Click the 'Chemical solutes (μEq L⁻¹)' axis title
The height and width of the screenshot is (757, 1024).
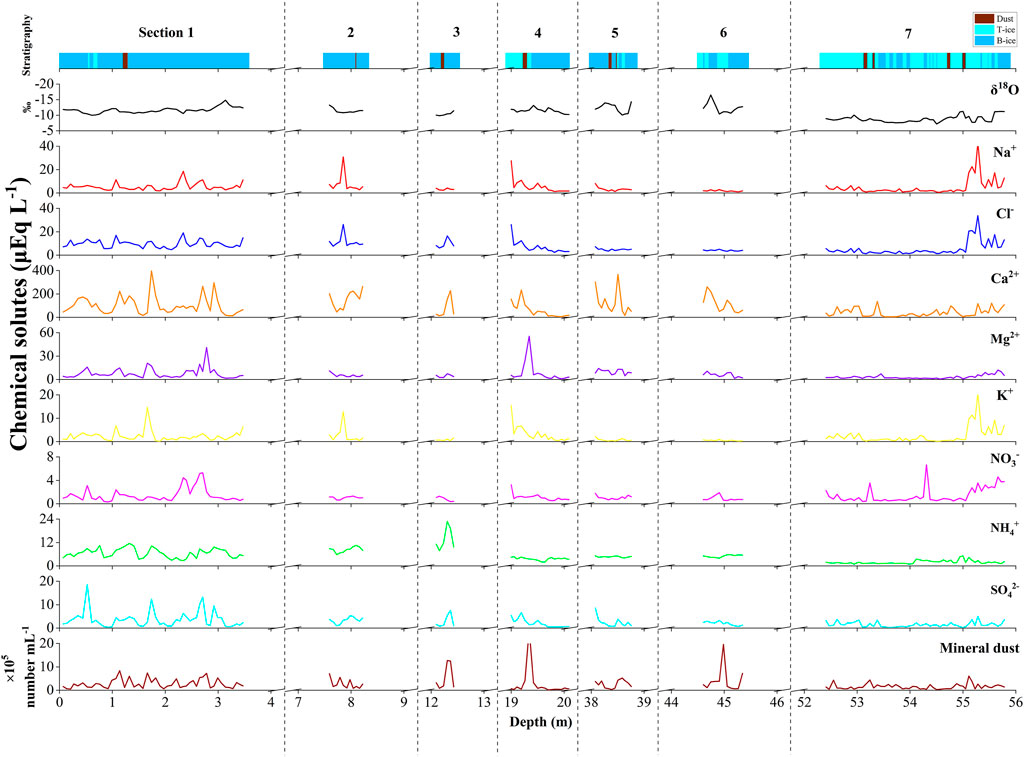point(19,314)
